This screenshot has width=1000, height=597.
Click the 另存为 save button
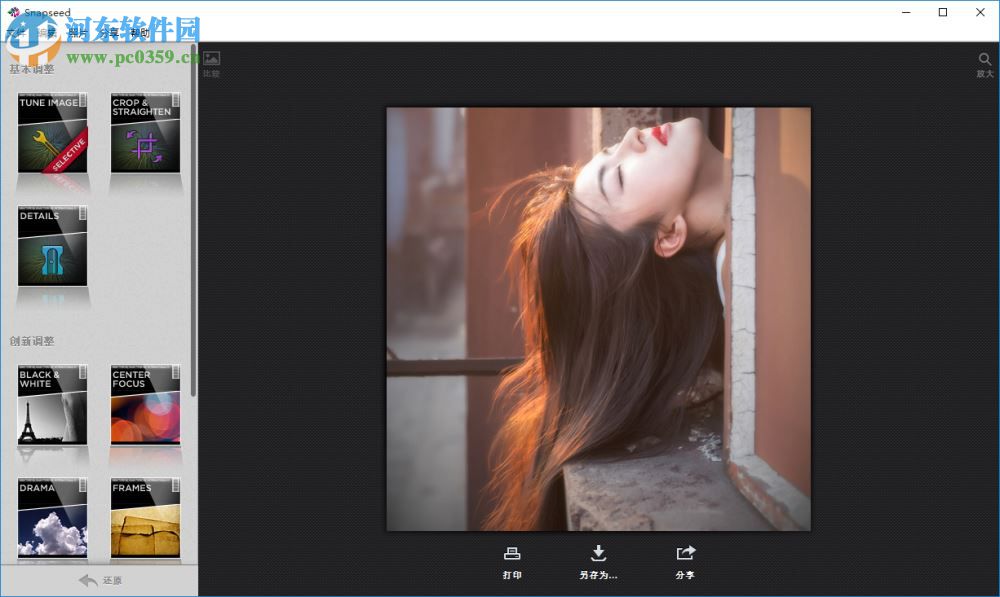[x=599, y=560]
